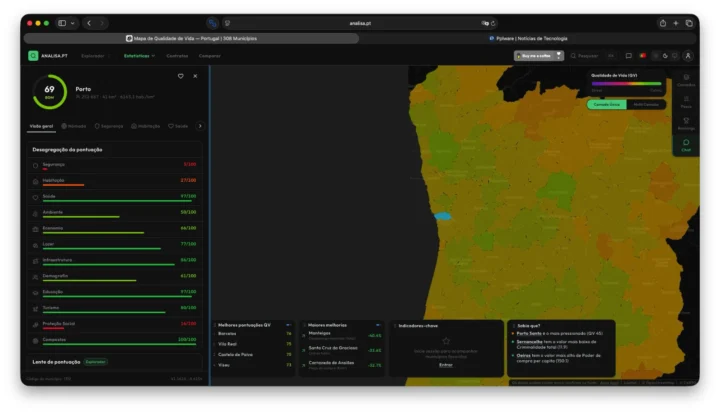Open the Comparar navigation item
The height and width of the screenshot is (413, 720).
point(210,56)
